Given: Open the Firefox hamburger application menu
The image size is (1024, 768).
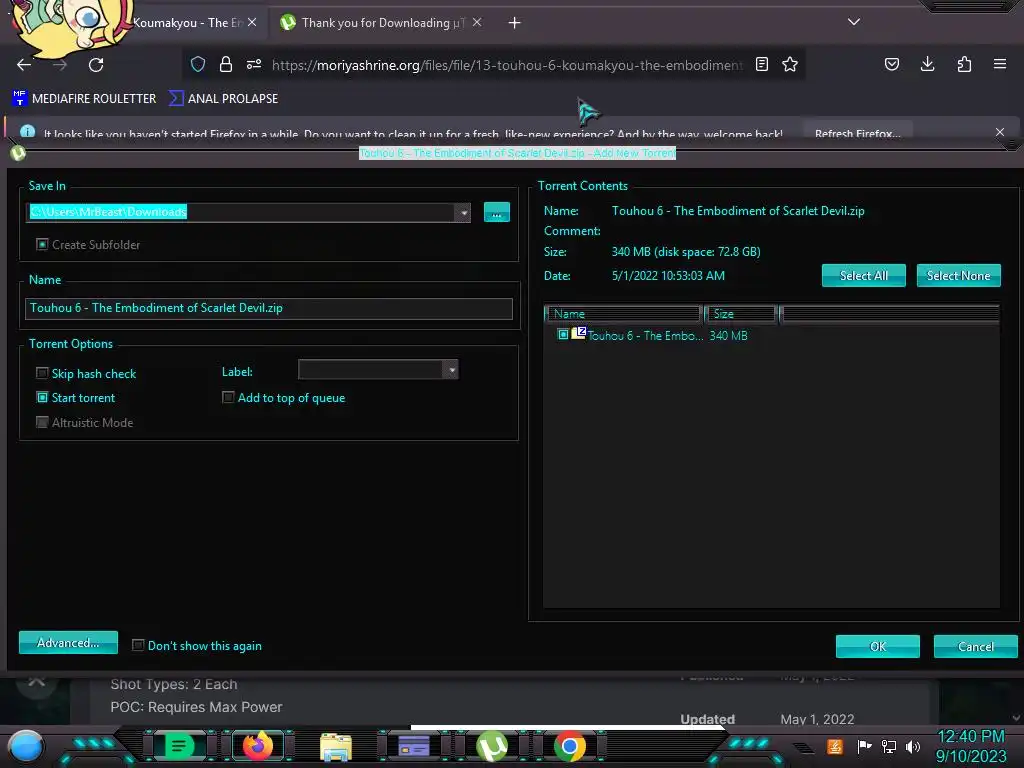Looking at the screenshot, I should click(x=1000, y=64).
